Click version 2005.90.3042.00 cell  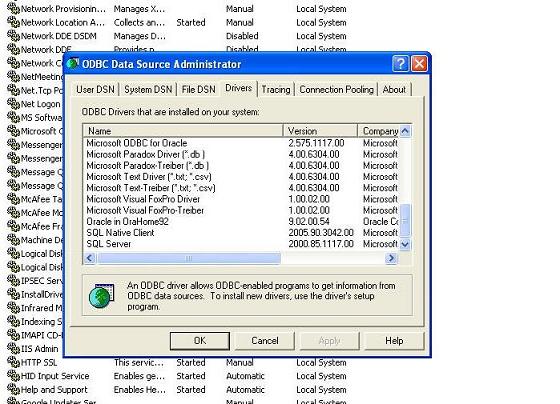[x=321, y=233]
